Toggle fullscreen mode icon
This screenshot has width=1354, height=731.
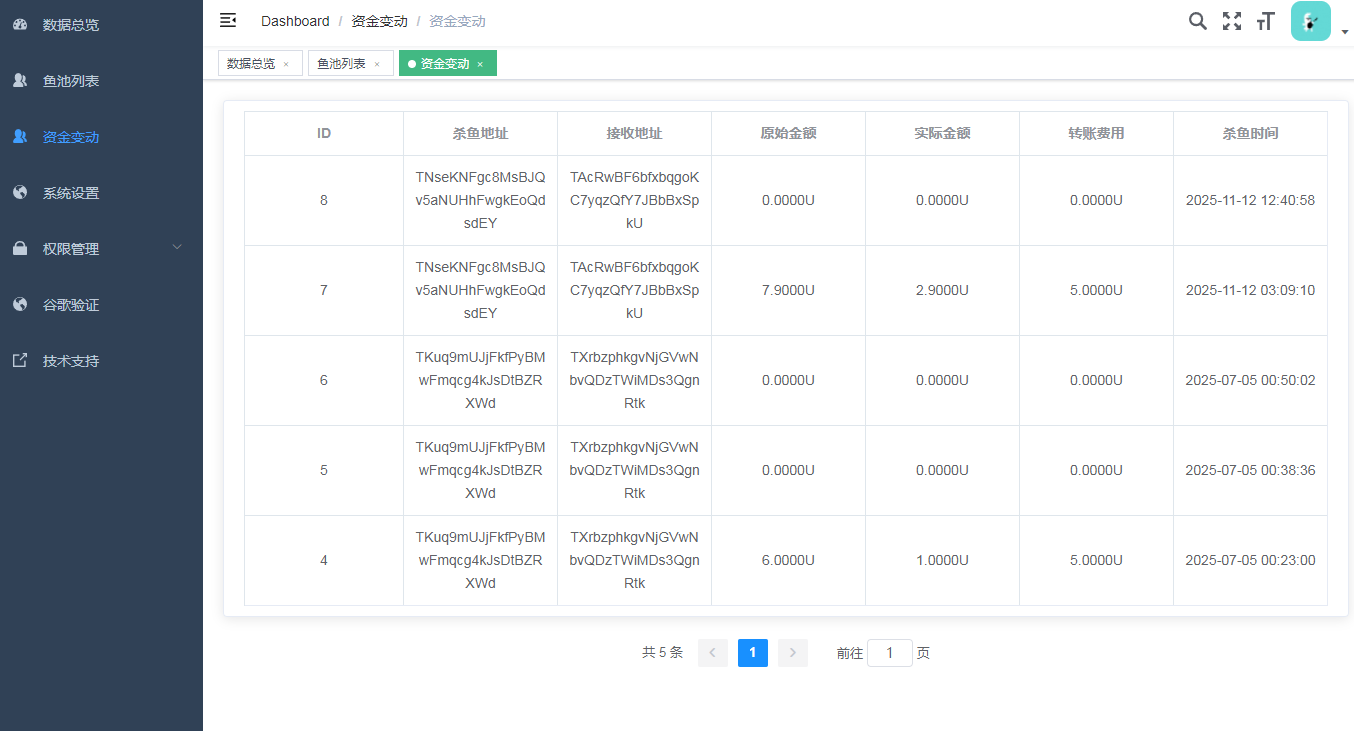click(x=1231, y=21)
